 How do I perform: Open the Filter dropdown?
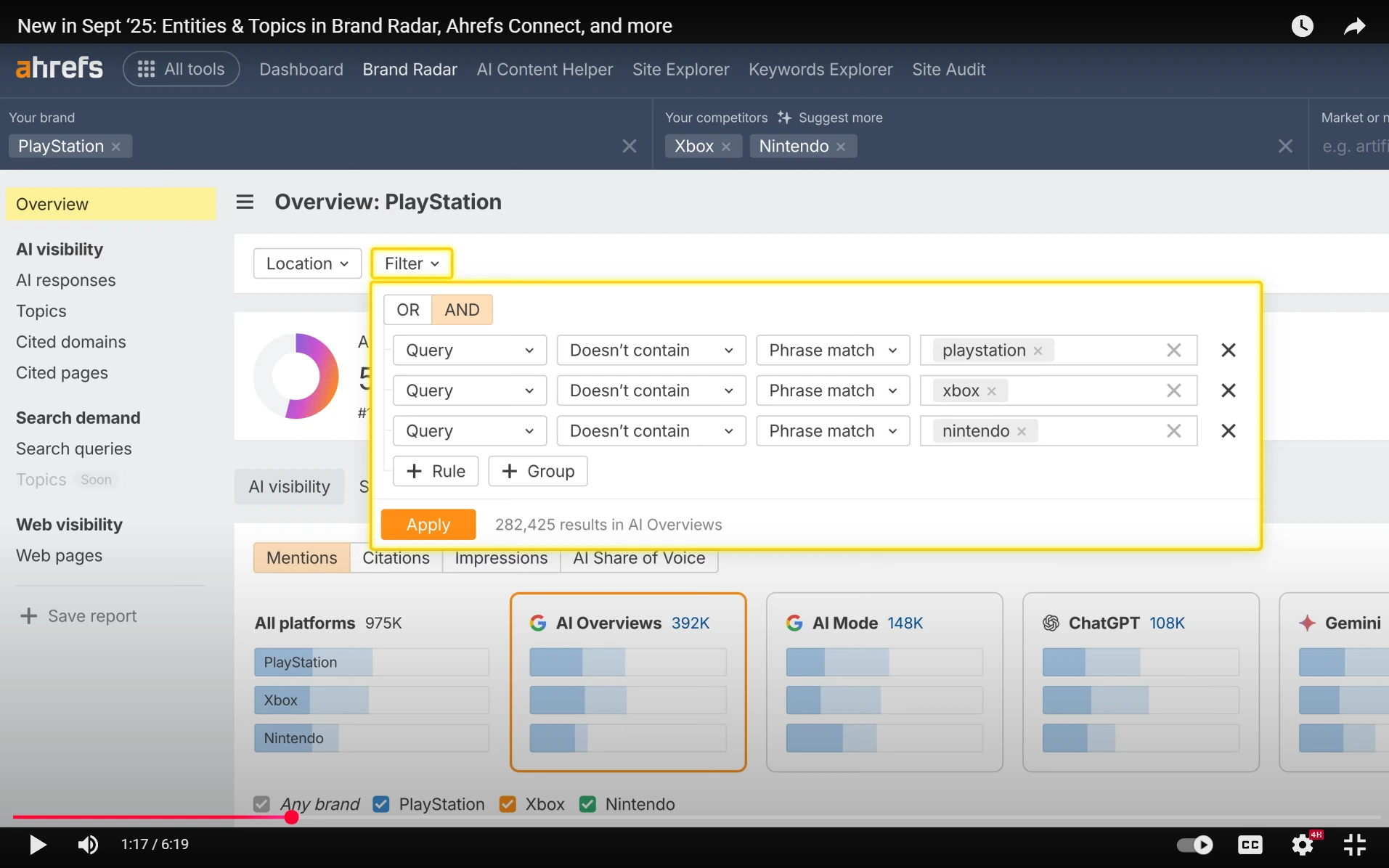tap(412, 263)
